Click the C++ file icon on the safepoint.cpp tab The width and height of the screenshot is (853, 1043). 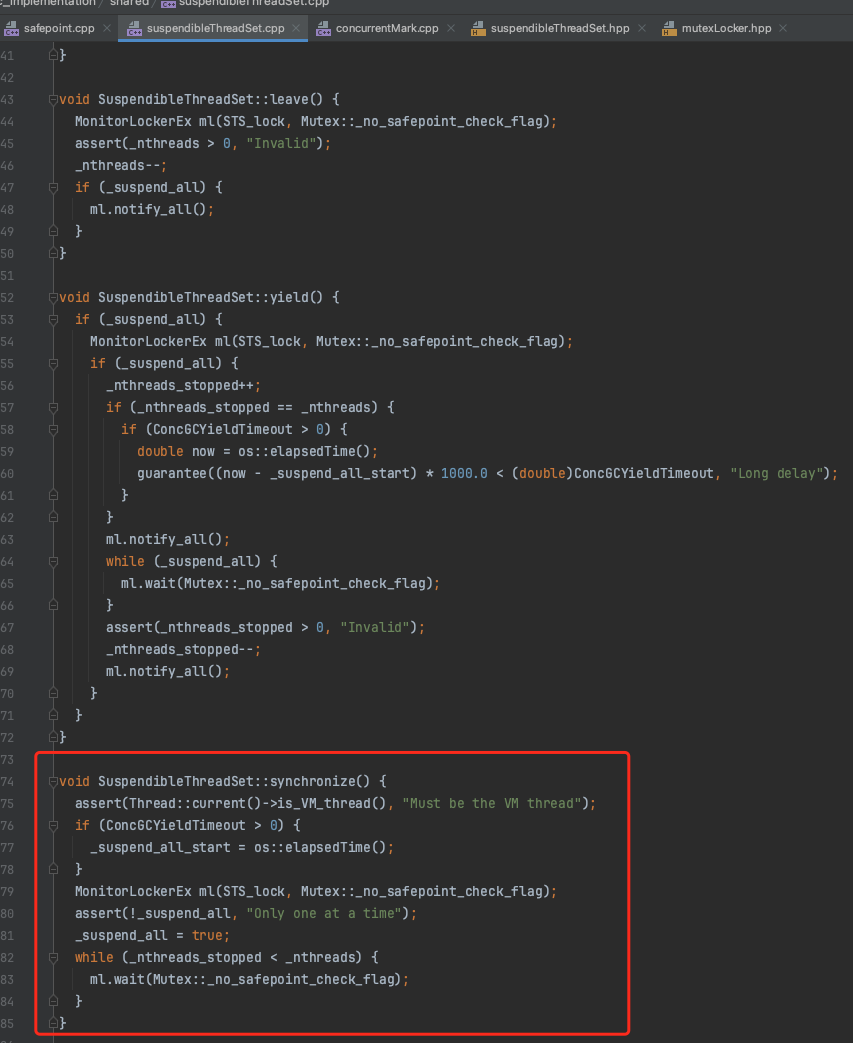tap(14, 30)
